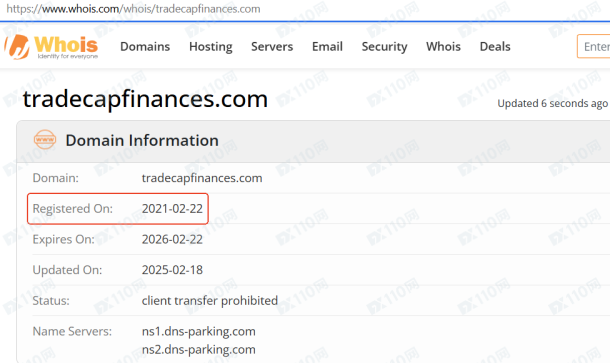Viewport: 610px width, 363px height.
Task: Click the tradecapfinances.com page heading
Action: 145,99
